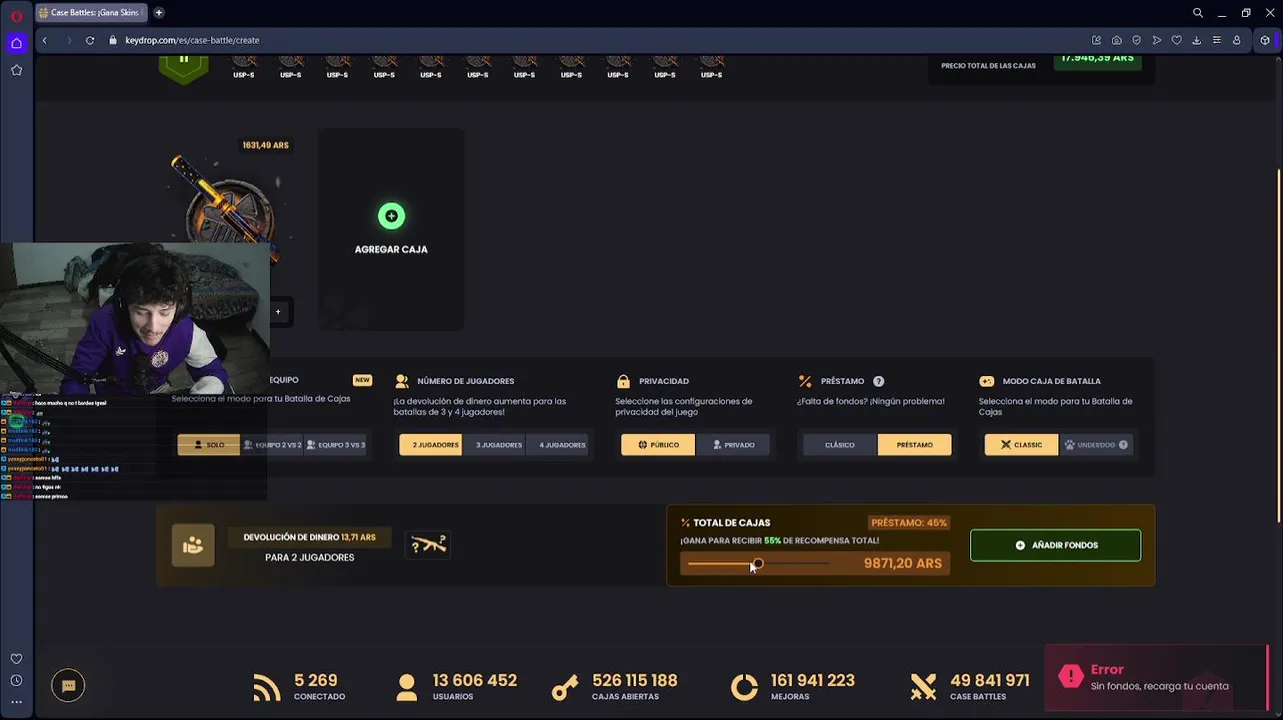
Task: Click 13 606 452 Usuarios statistic
Action: tap(455, 686)
